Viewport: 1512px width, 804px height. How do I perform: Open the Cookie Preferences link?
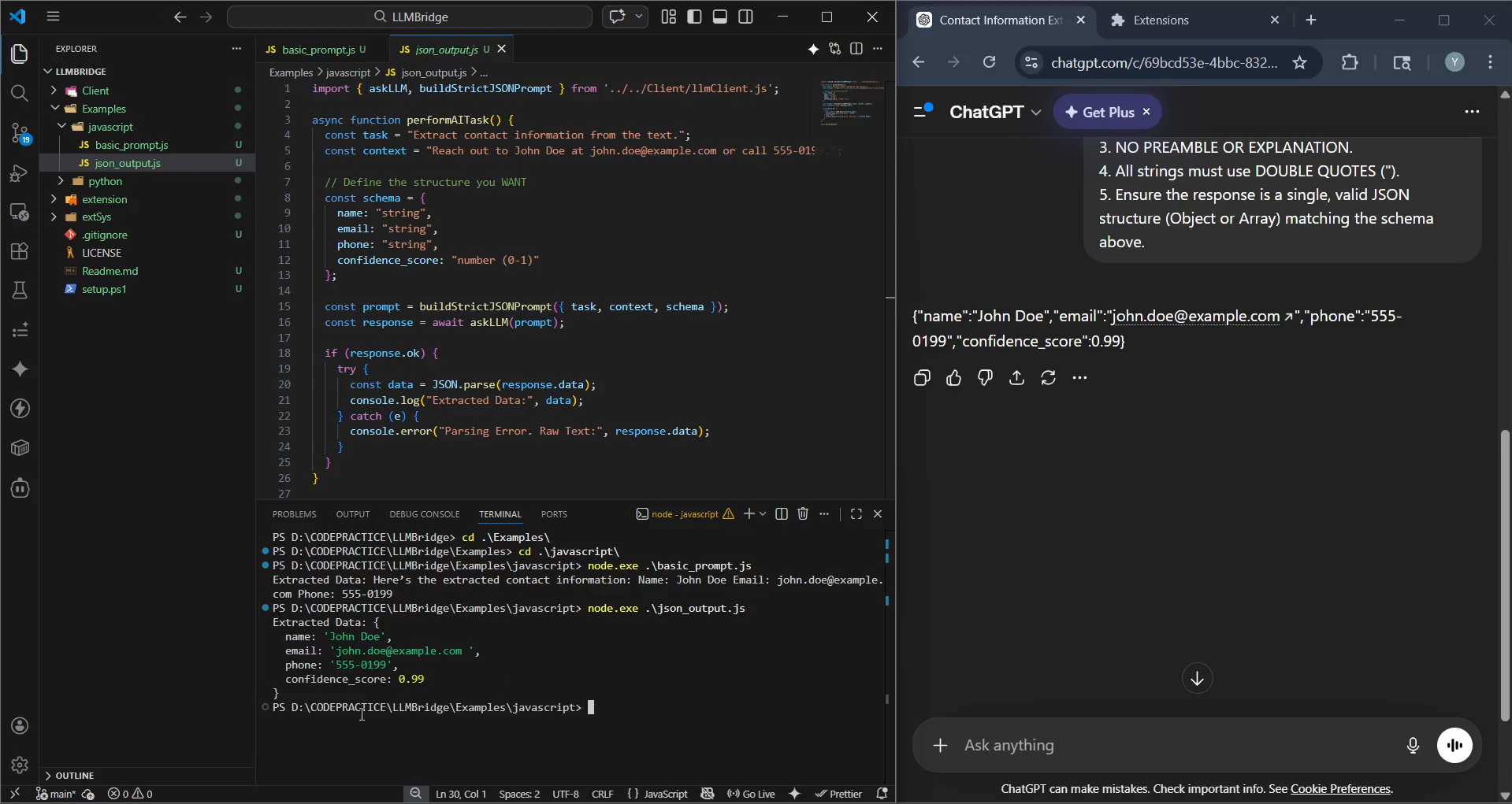click(x=1339, y=789)
